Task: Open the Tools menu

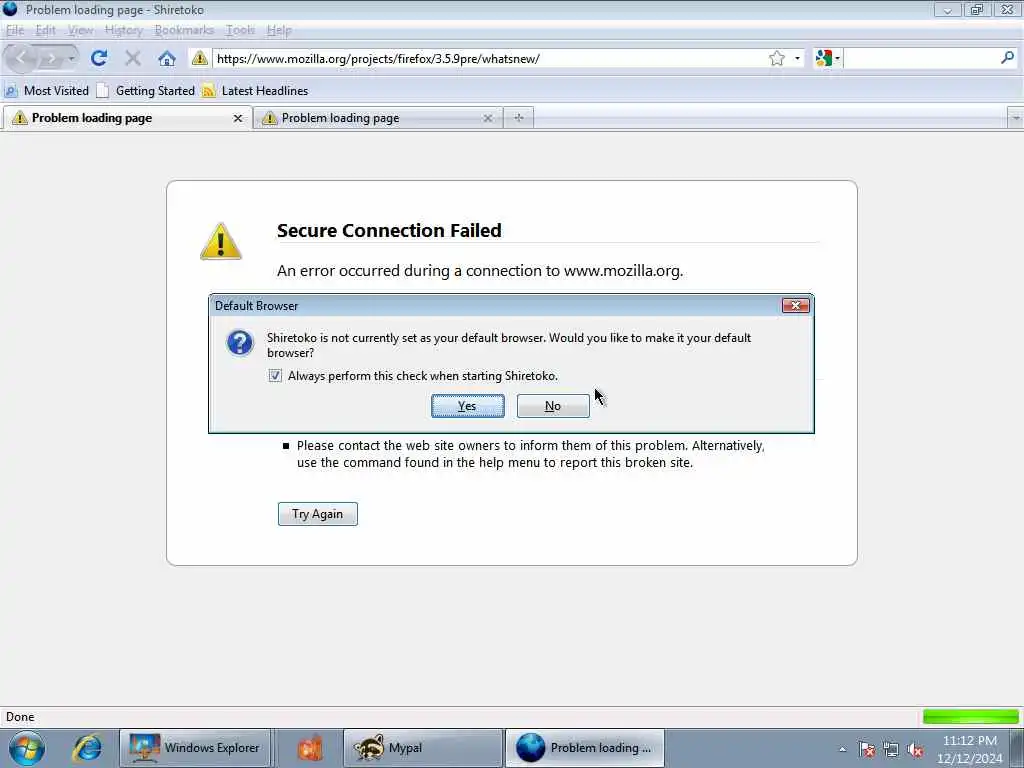Action: (x=240, y=30)
